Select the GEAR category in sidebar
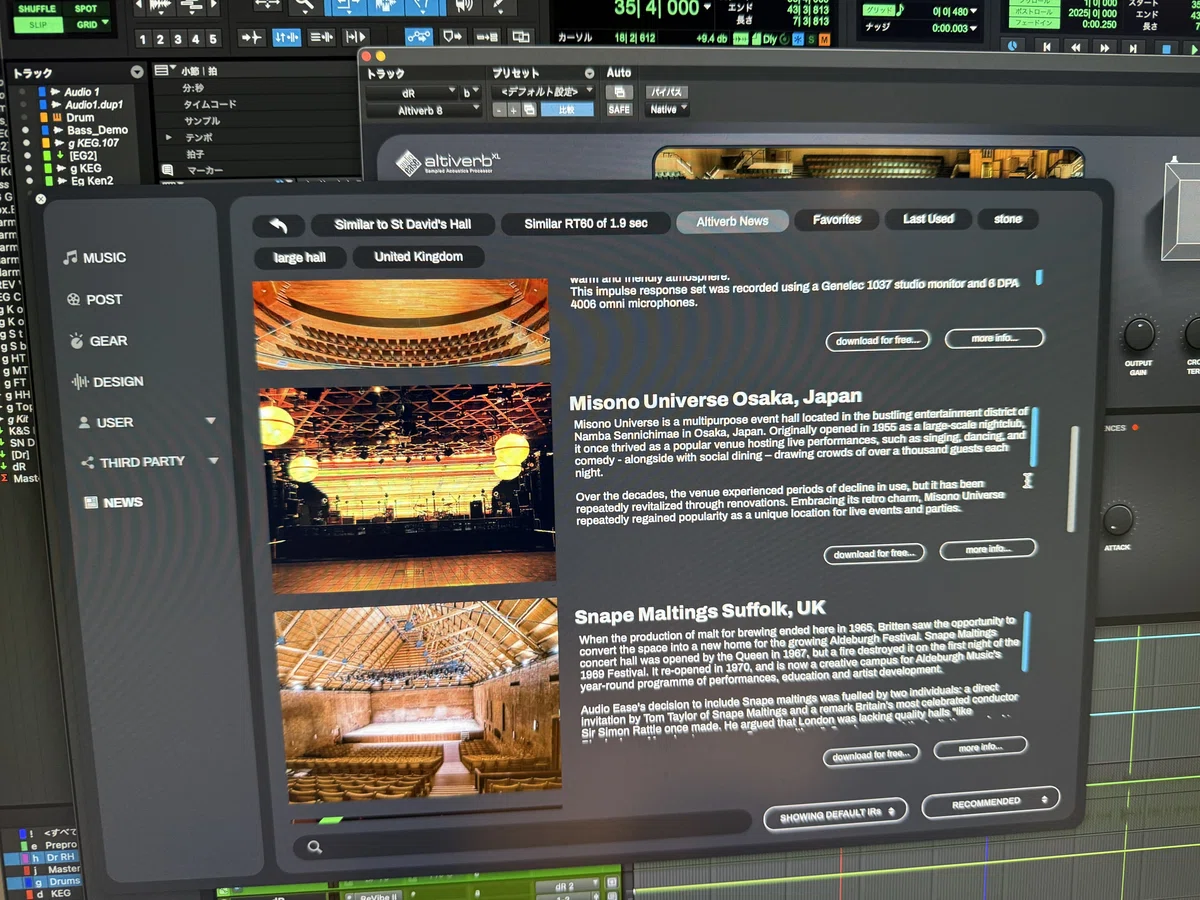1200x900 pixels. pyautogui.click(x=98, y=341)
